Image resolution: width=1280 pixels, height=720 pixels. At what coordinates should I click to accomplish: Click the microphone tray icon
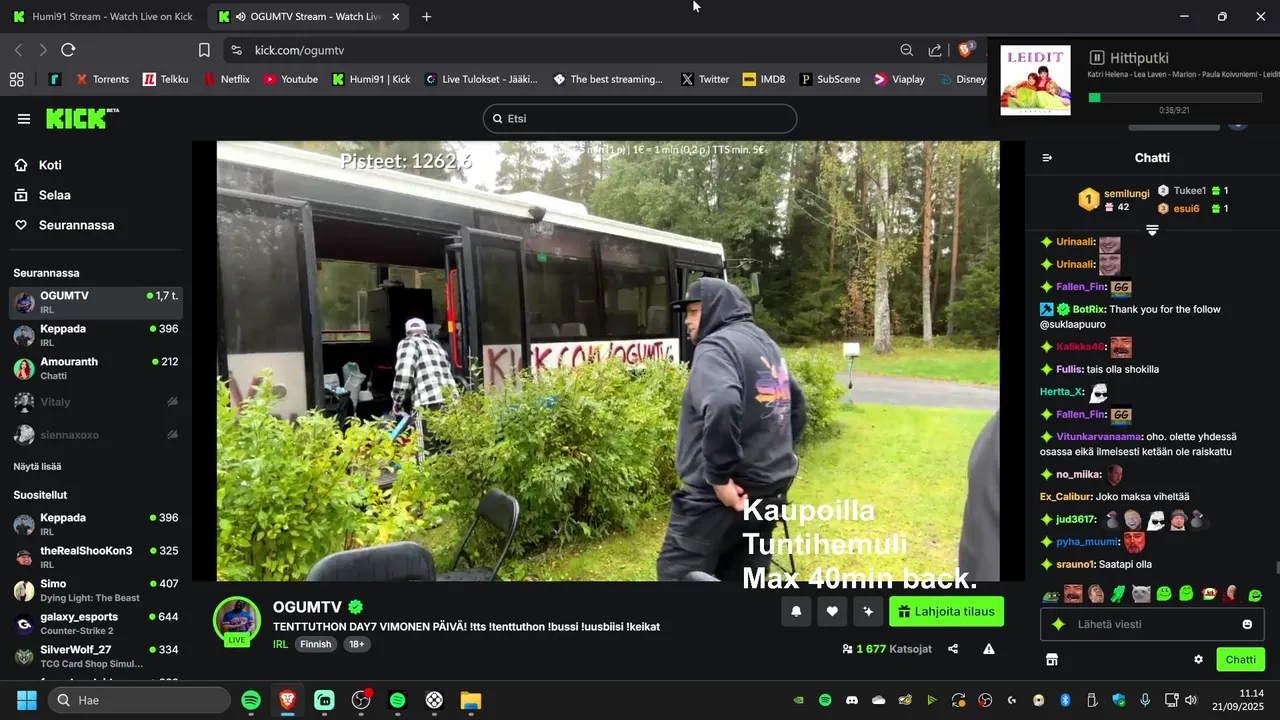click(x=1145, y=700)
